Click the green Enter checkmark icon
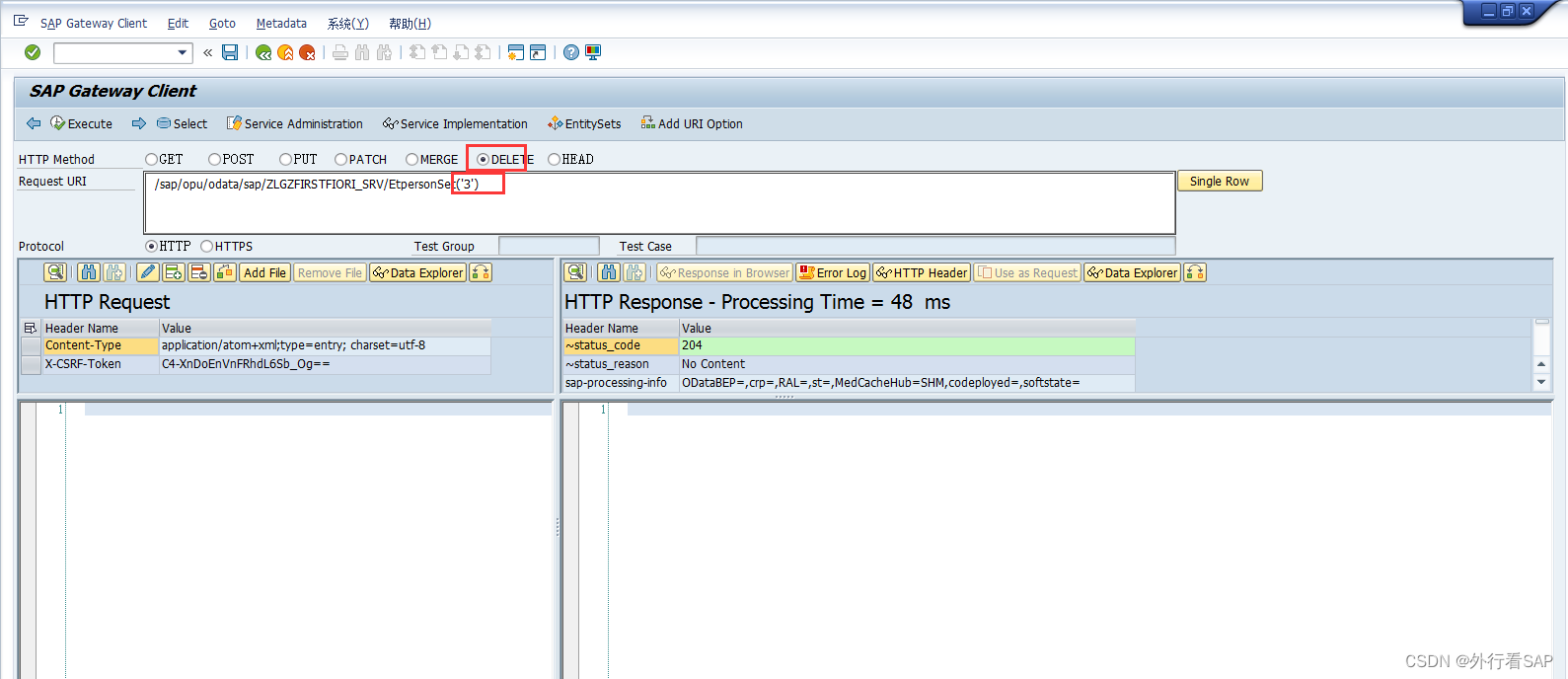The height and width of the screenshot is (679, 1568). coord(33,52)
